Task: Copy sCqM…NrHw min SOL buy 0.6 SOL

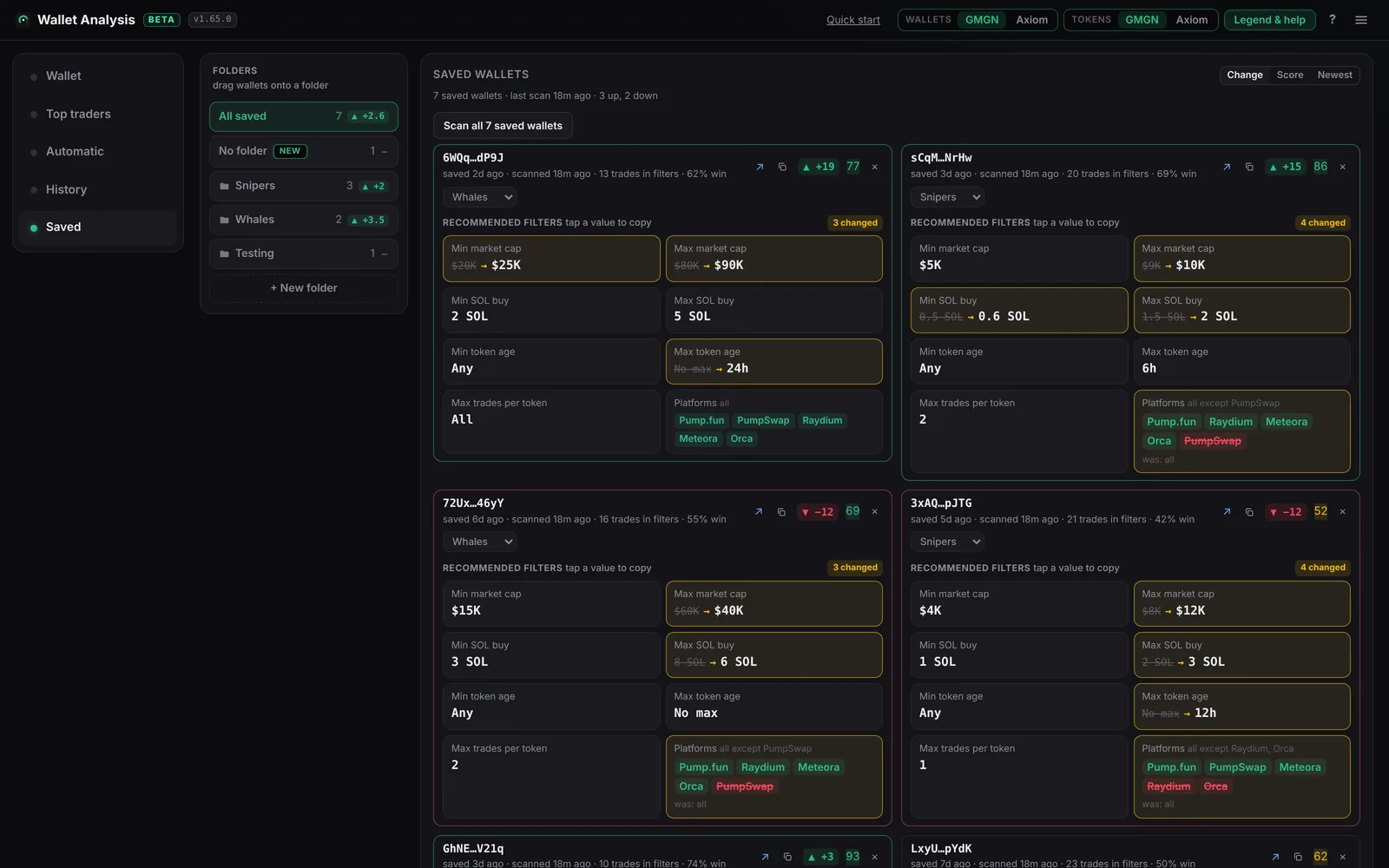Action: [x=1019, y=310]
